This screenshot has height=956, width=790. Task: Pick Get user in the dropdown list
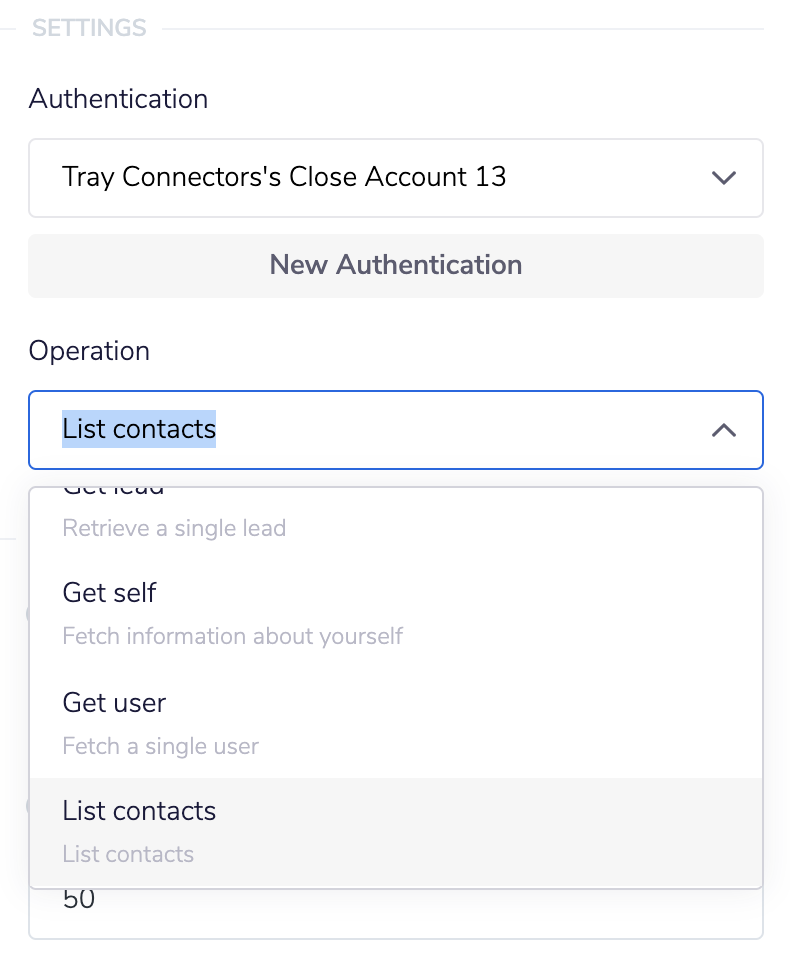tap(114, 702)
